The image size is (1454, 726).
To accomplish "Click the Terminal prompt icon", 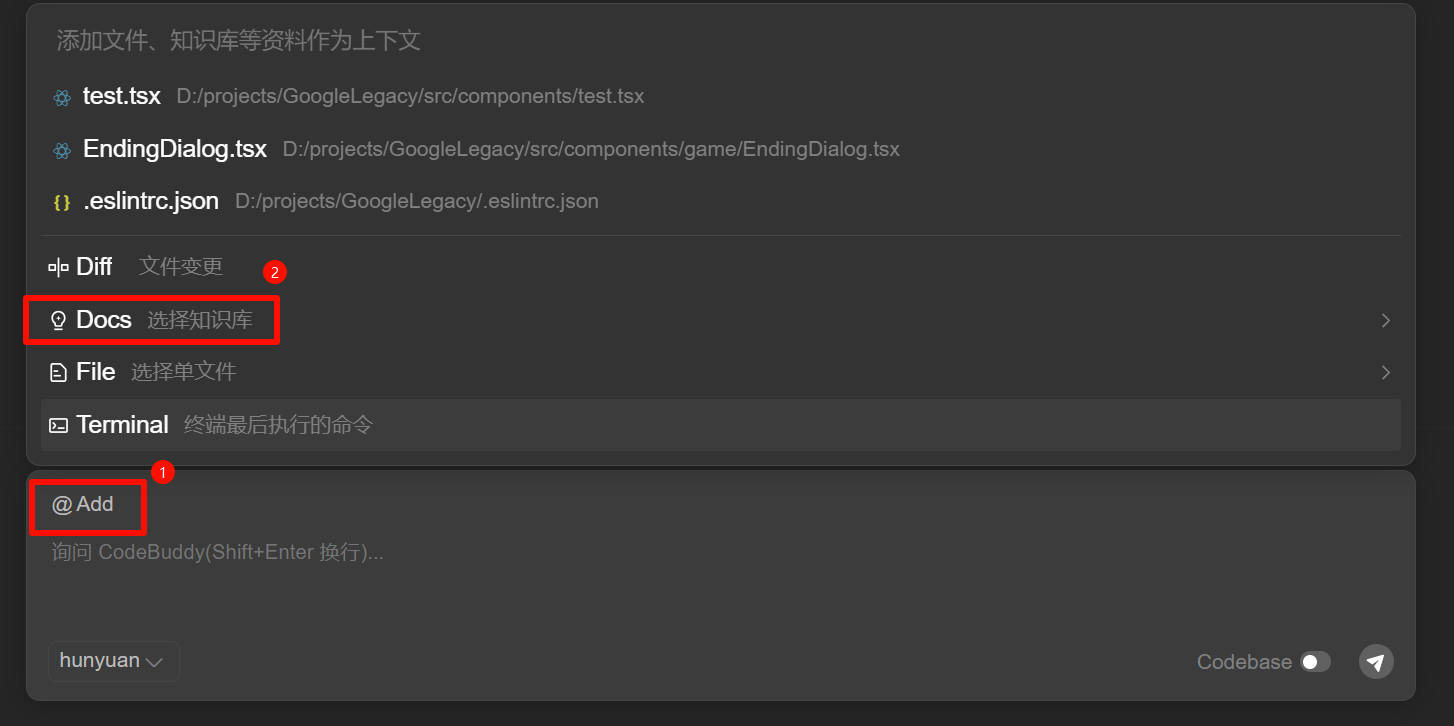I will tap(59, 425).
